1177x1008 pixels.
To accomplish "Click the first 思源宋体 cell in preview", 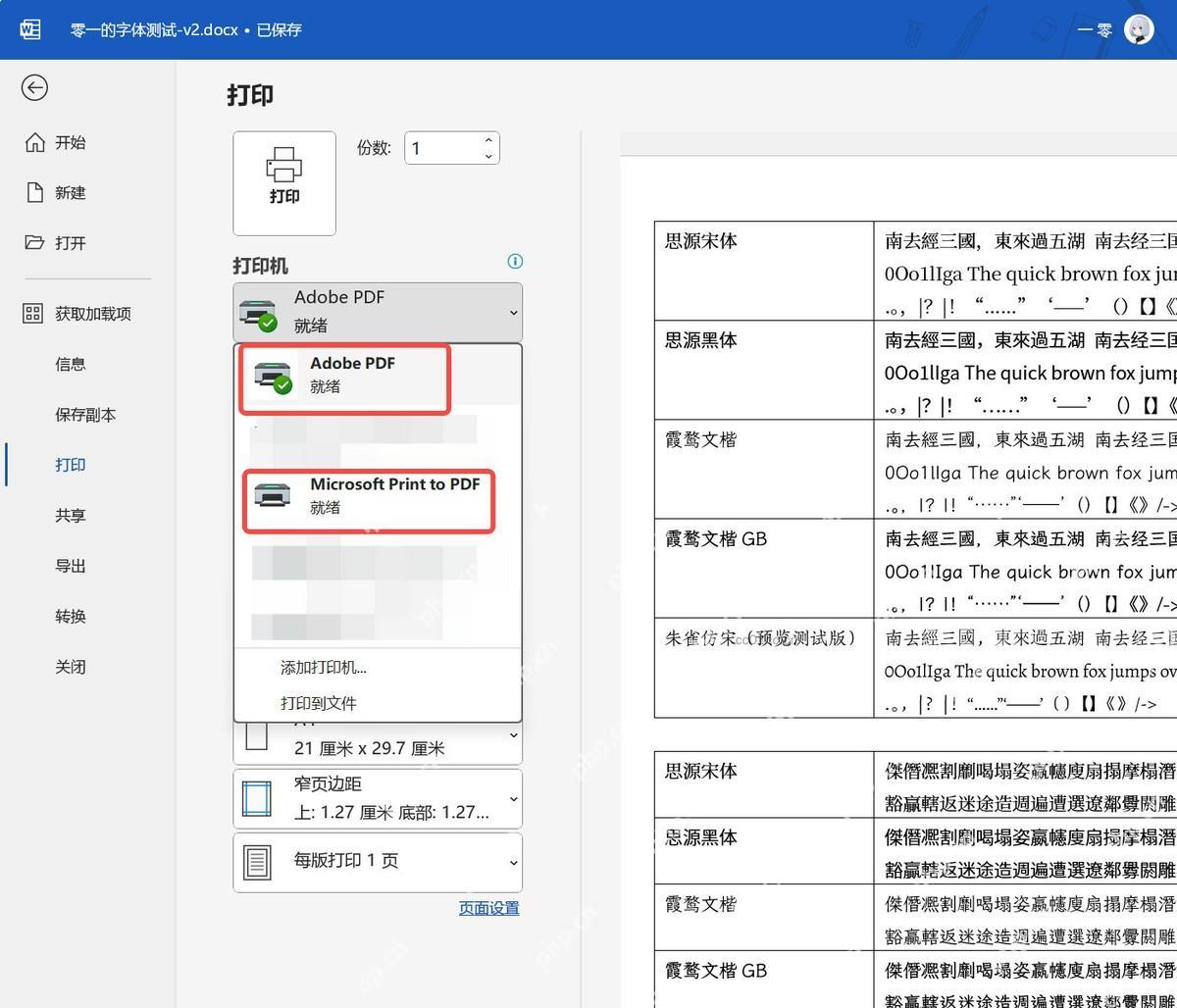I will (x=763, y=271).
